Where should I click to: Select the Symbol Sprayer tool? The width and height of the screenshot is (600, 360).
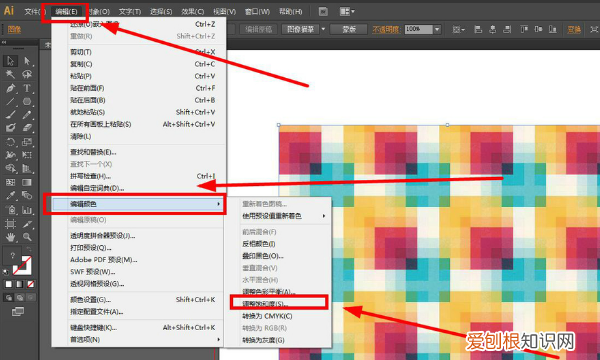[10, 210]
